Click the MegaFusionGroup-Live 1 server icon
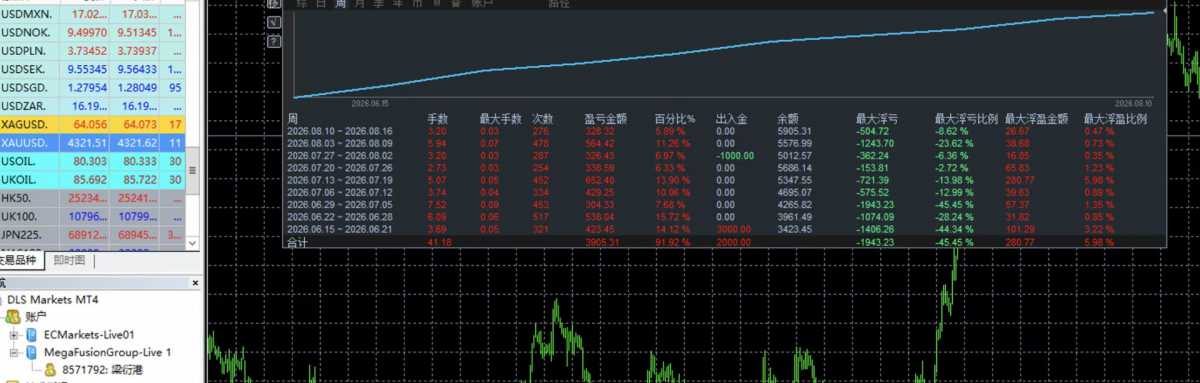The image size is (1200, 383). (x=32, y=352)
